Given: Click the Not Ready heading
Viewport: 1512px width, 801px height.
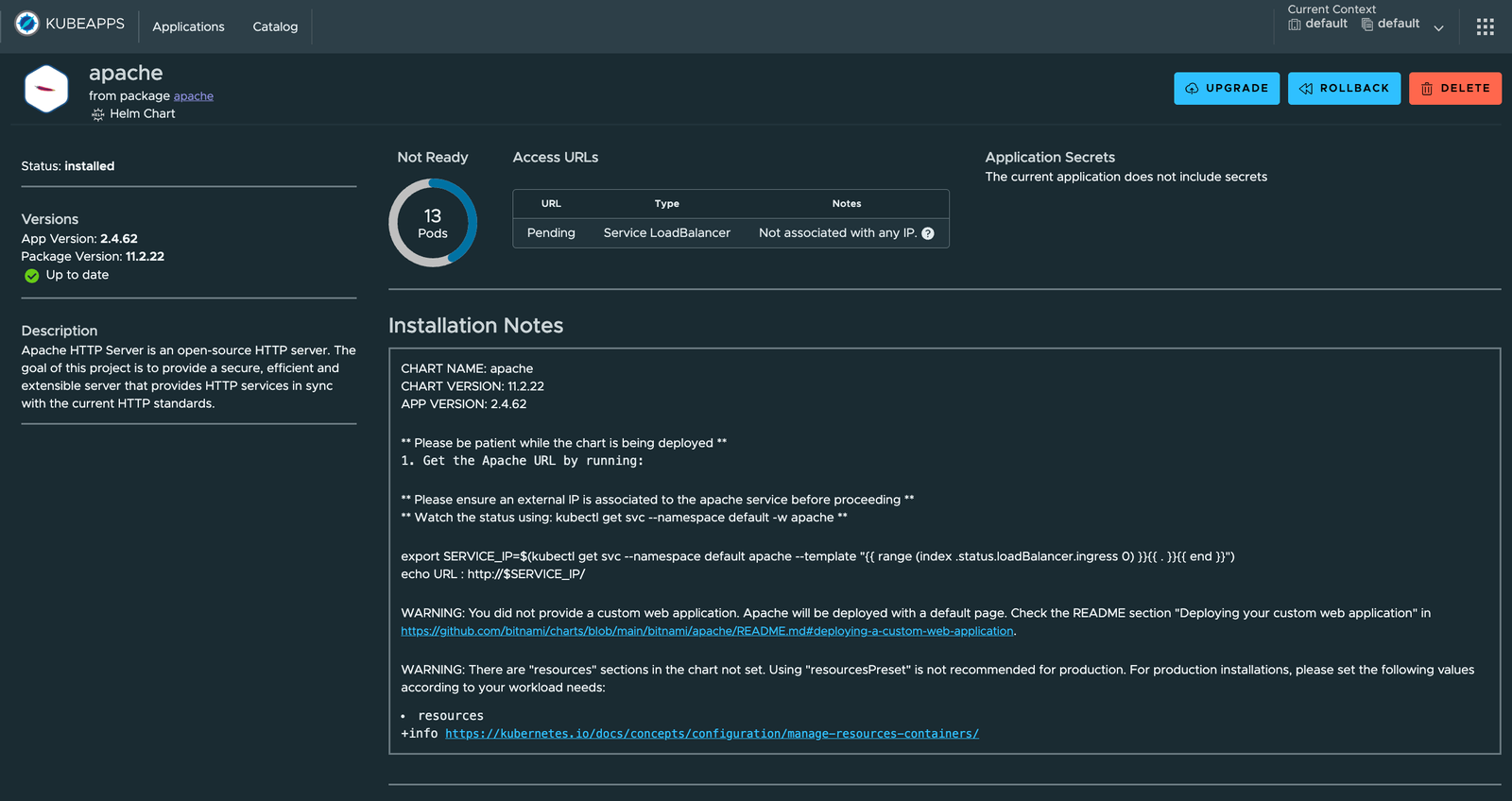Looking at the screenshot, I should click(433, 157).
